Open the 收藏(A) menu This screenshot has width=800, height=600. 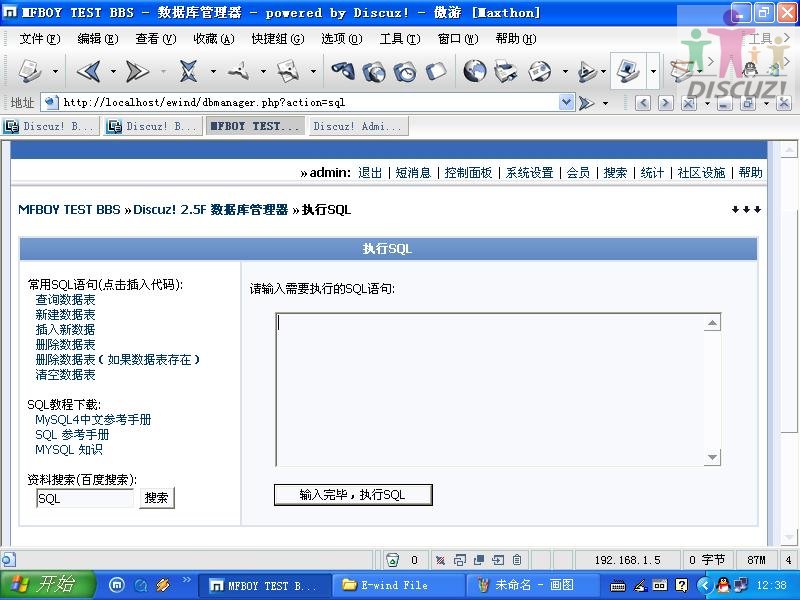[x=214, y=39]
